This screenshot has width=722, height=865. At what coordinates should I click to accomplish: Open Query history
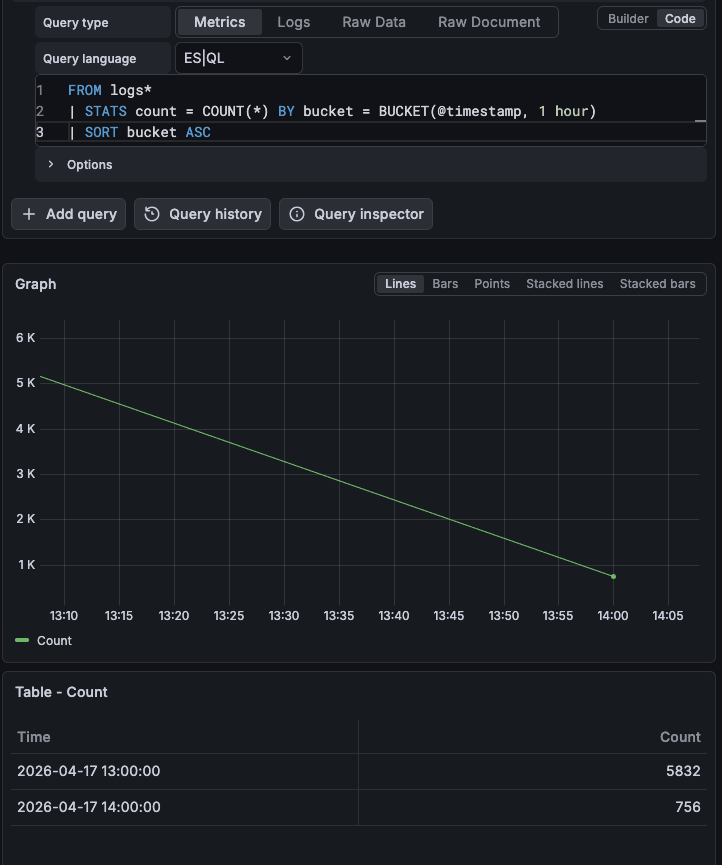[202, 214]
